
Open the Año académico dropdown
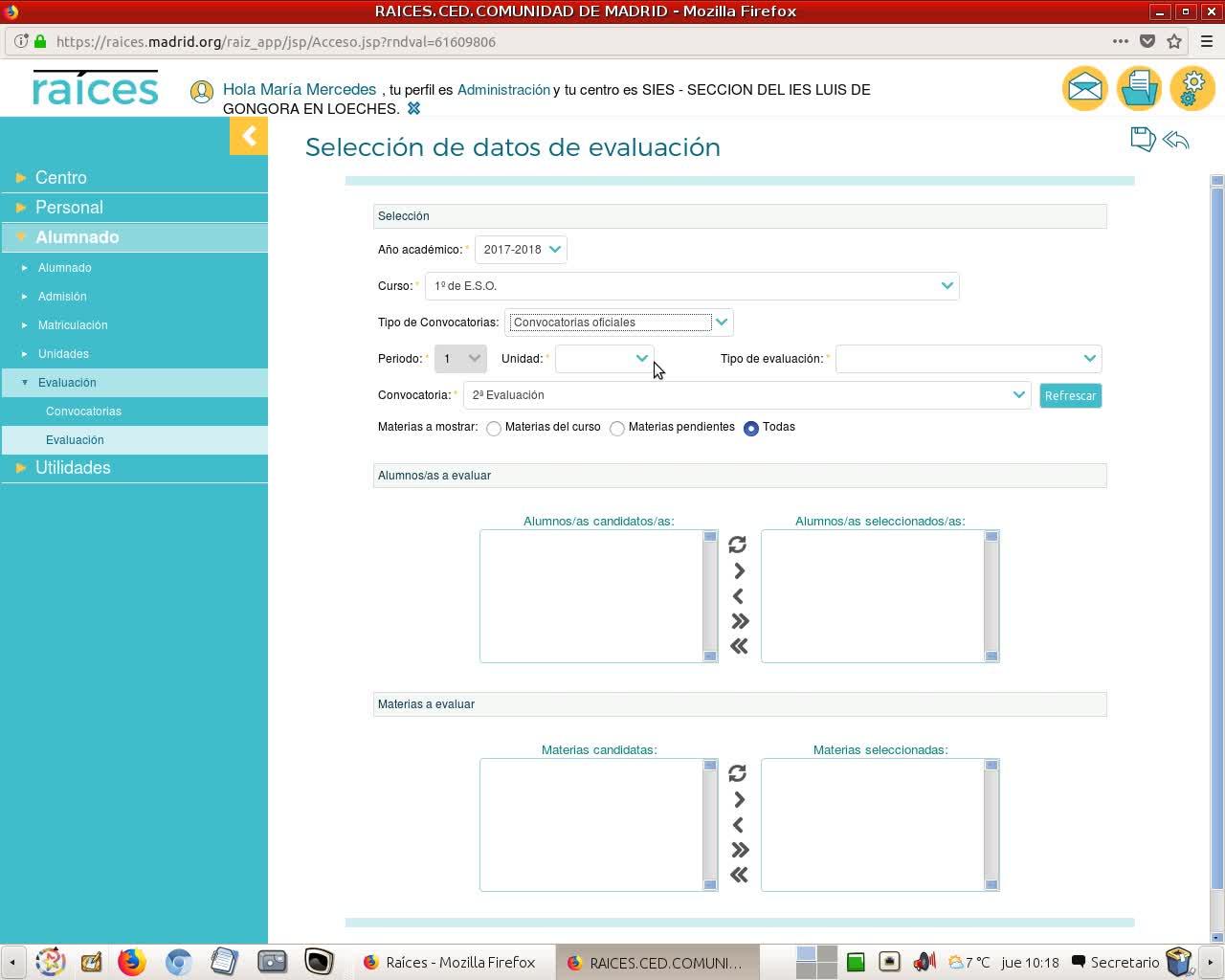(522, 250)
